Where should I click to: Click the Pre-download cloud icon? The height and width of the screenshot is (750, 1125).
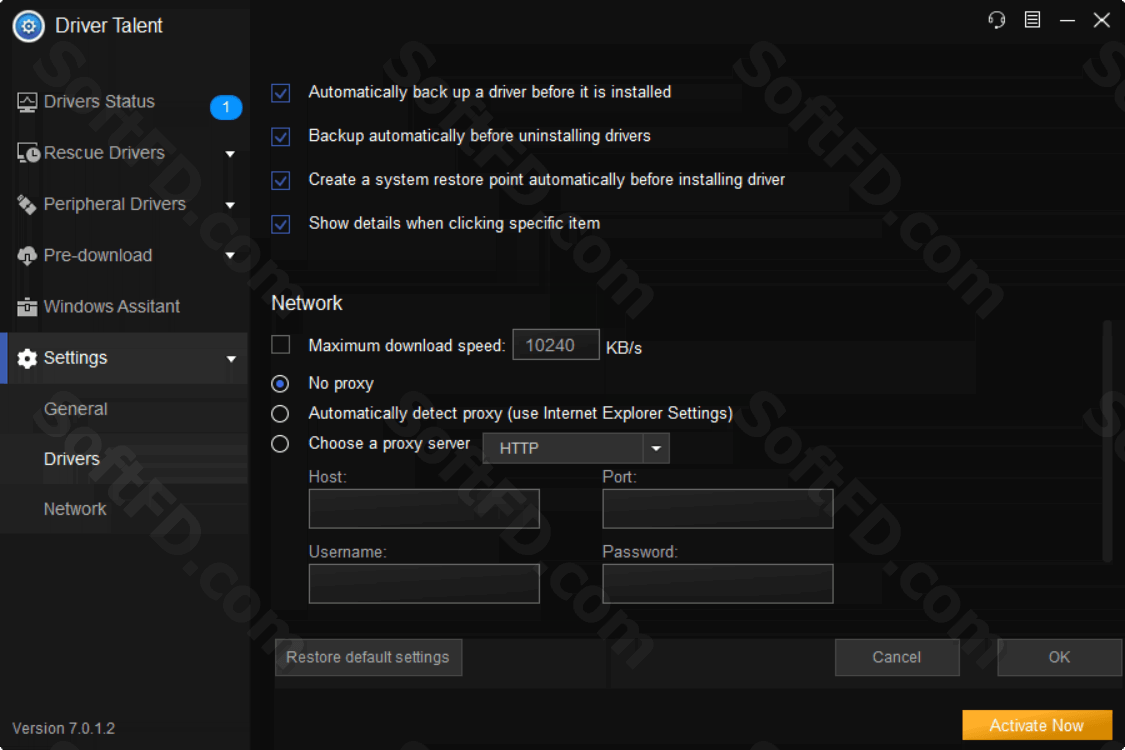pos(27,256)
